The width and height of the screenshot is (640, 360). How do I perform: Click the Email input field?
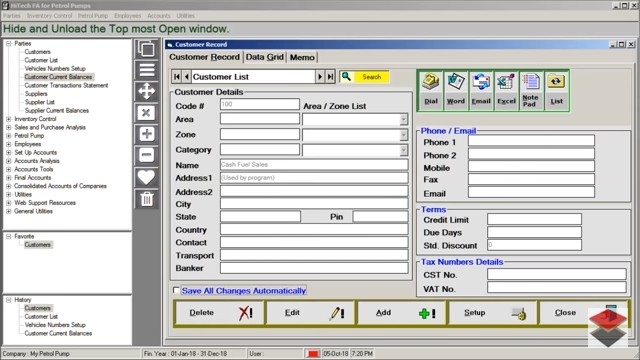point(531,193)
